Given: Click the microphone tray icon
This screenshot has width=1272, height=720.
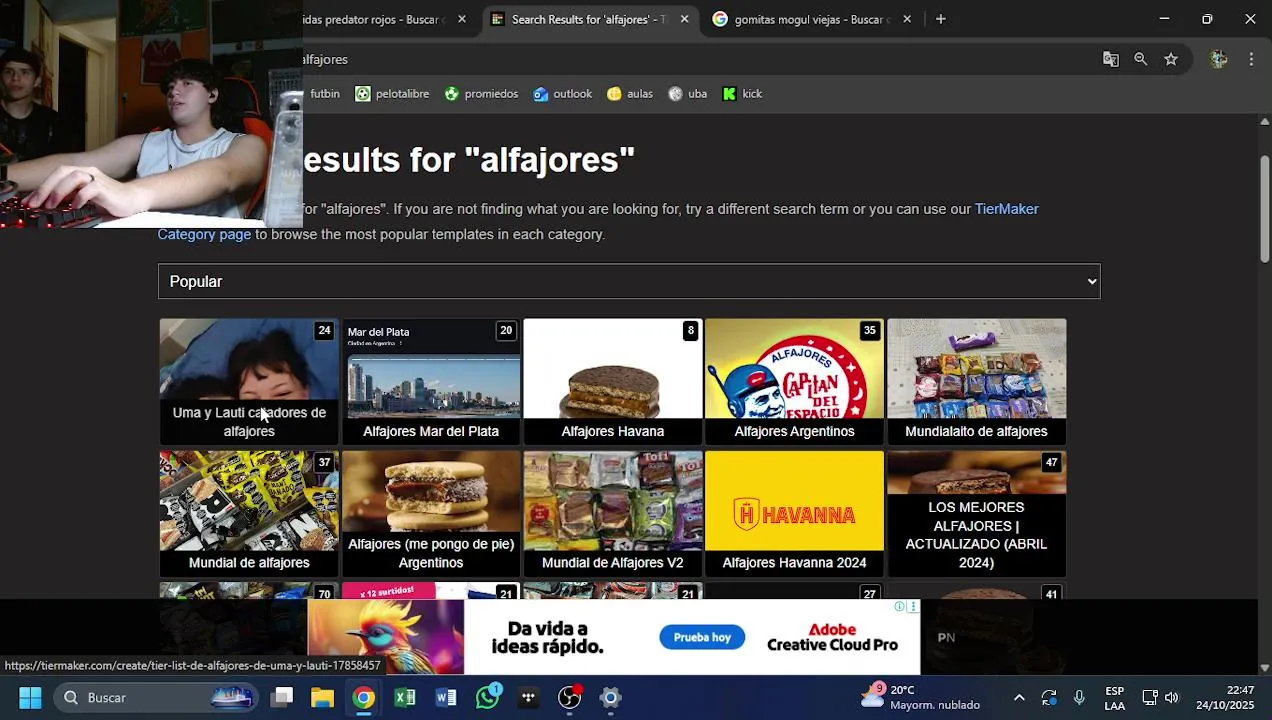Looking at the screenshot, I should coord(1079,697).
